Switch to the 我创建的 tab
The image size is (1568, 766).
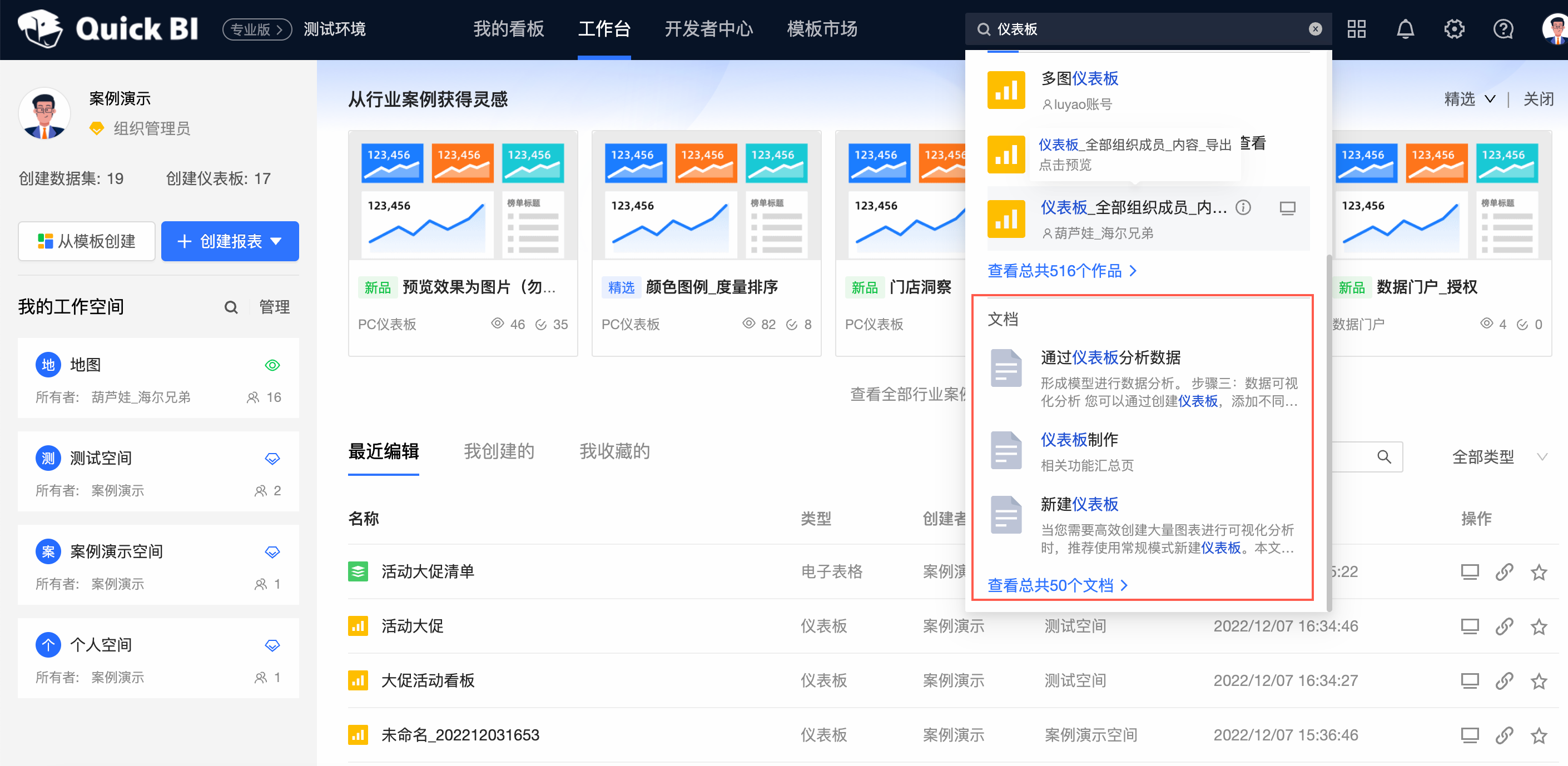499,451
